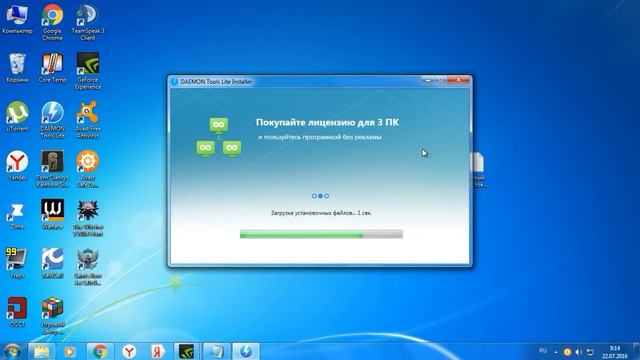Select DAEMON Tools Lite desktop shortcut
640x360 pixels.
pos(52,120)
